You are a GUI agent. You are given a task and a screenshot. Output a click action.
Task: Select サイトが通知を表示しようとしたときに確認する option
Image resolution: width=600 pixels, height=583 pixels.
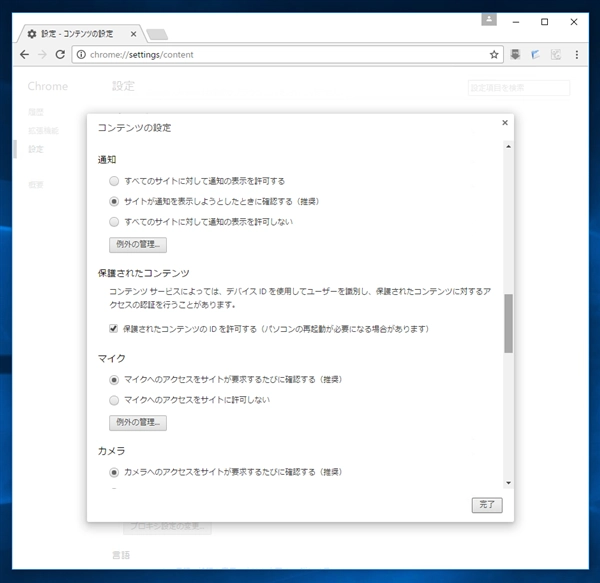click(114, 201)
